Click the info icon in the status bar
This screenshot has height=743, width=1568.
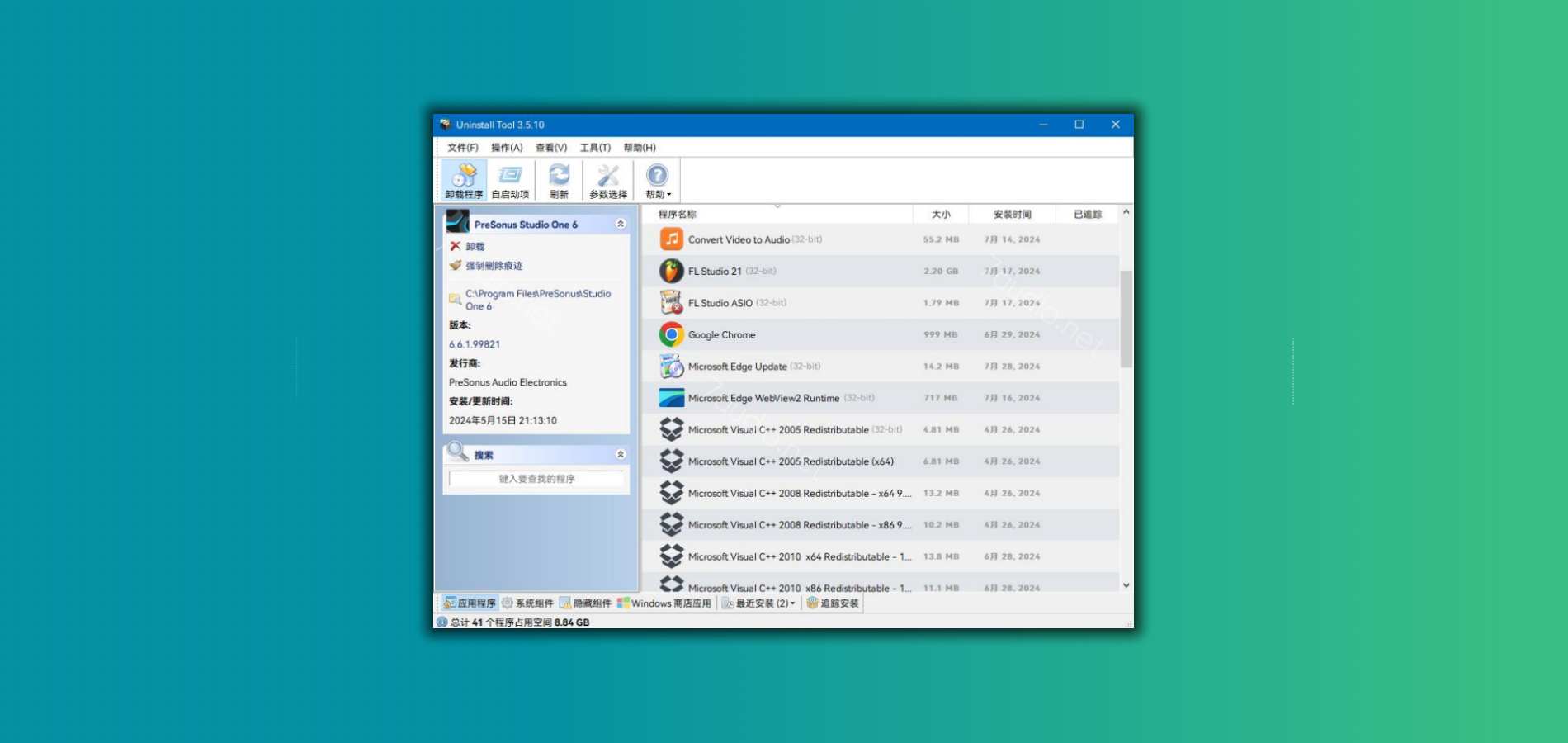click(442, 622)
